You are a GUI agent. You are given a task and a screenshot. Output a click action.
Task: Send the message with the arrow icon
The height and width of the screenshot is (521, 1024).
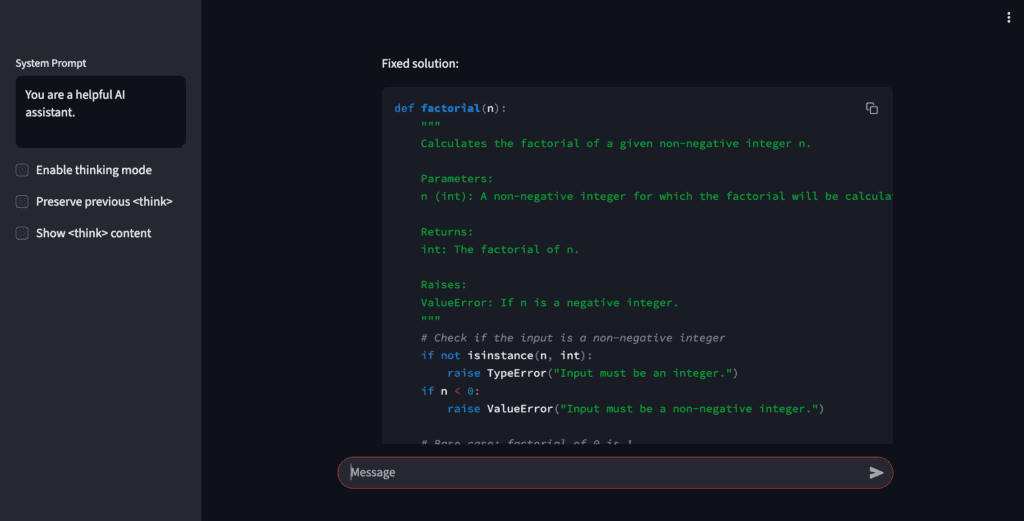(876, 472)
